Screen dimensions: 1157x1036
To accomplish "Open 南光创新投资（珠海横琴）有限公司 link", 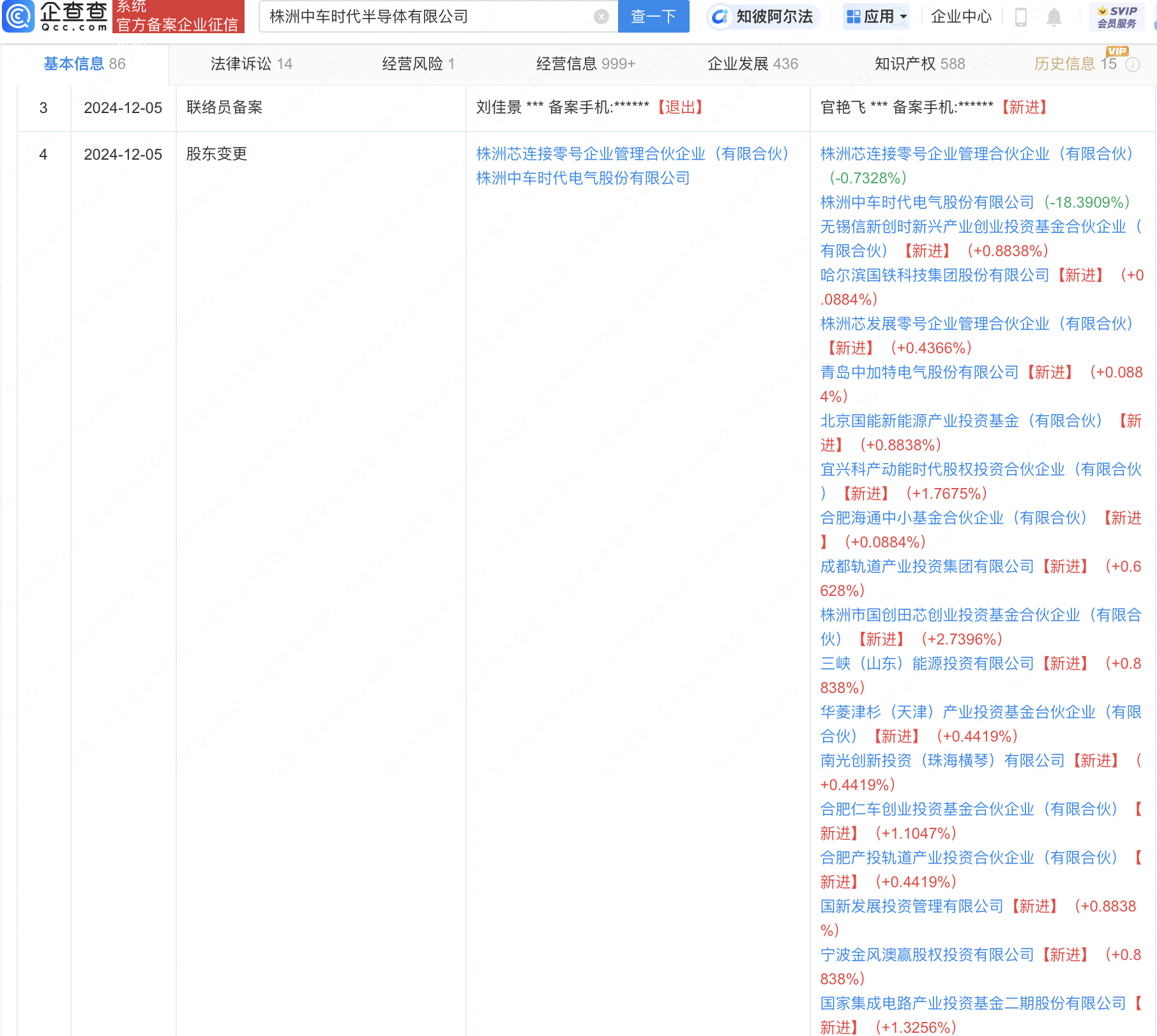I will tap(942, 761).
